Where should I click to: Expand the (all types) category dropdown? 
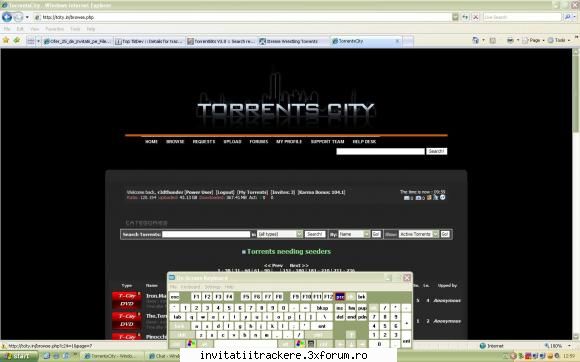point(299,234)
